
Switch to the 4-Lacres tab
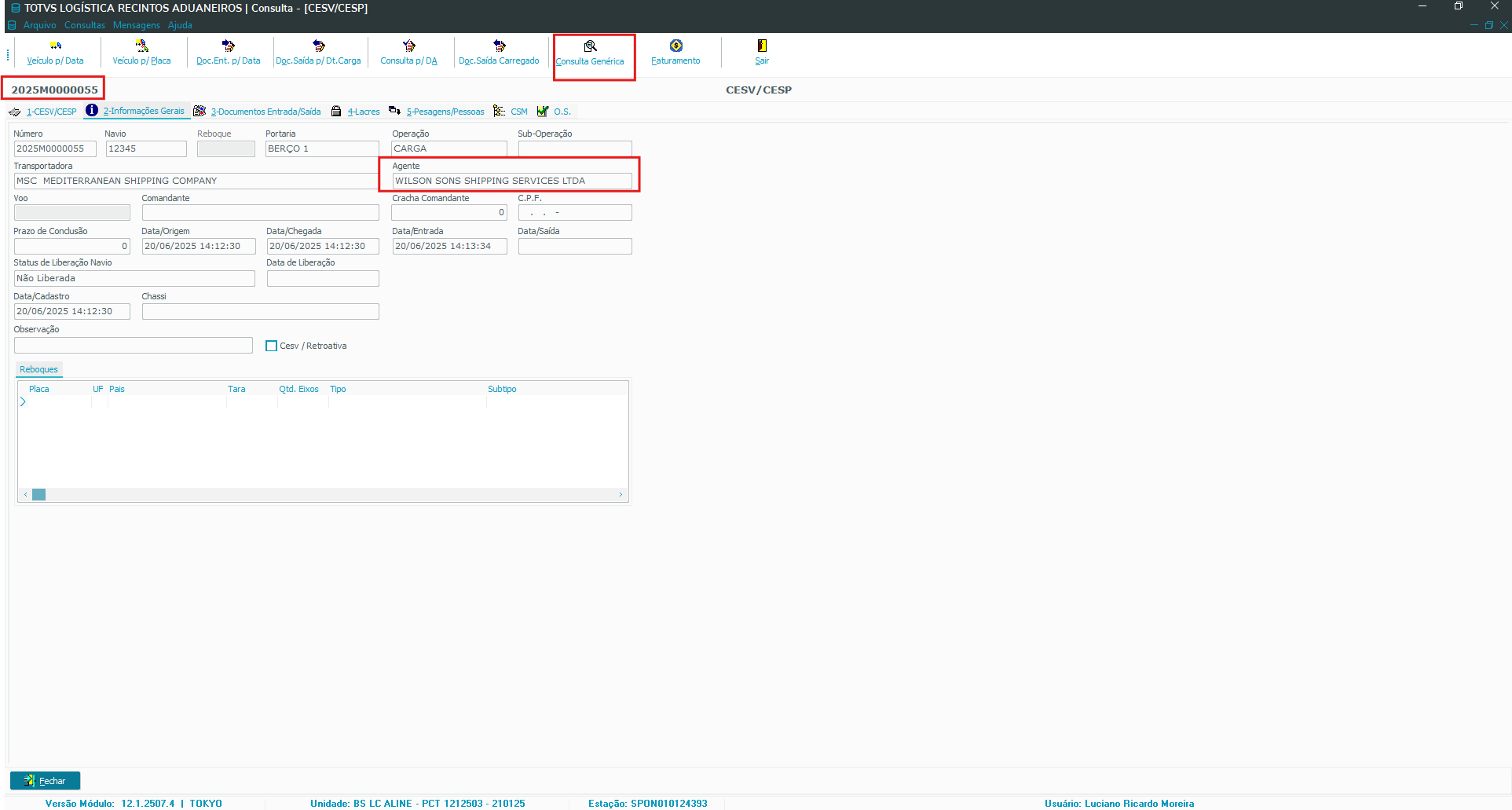364,112
